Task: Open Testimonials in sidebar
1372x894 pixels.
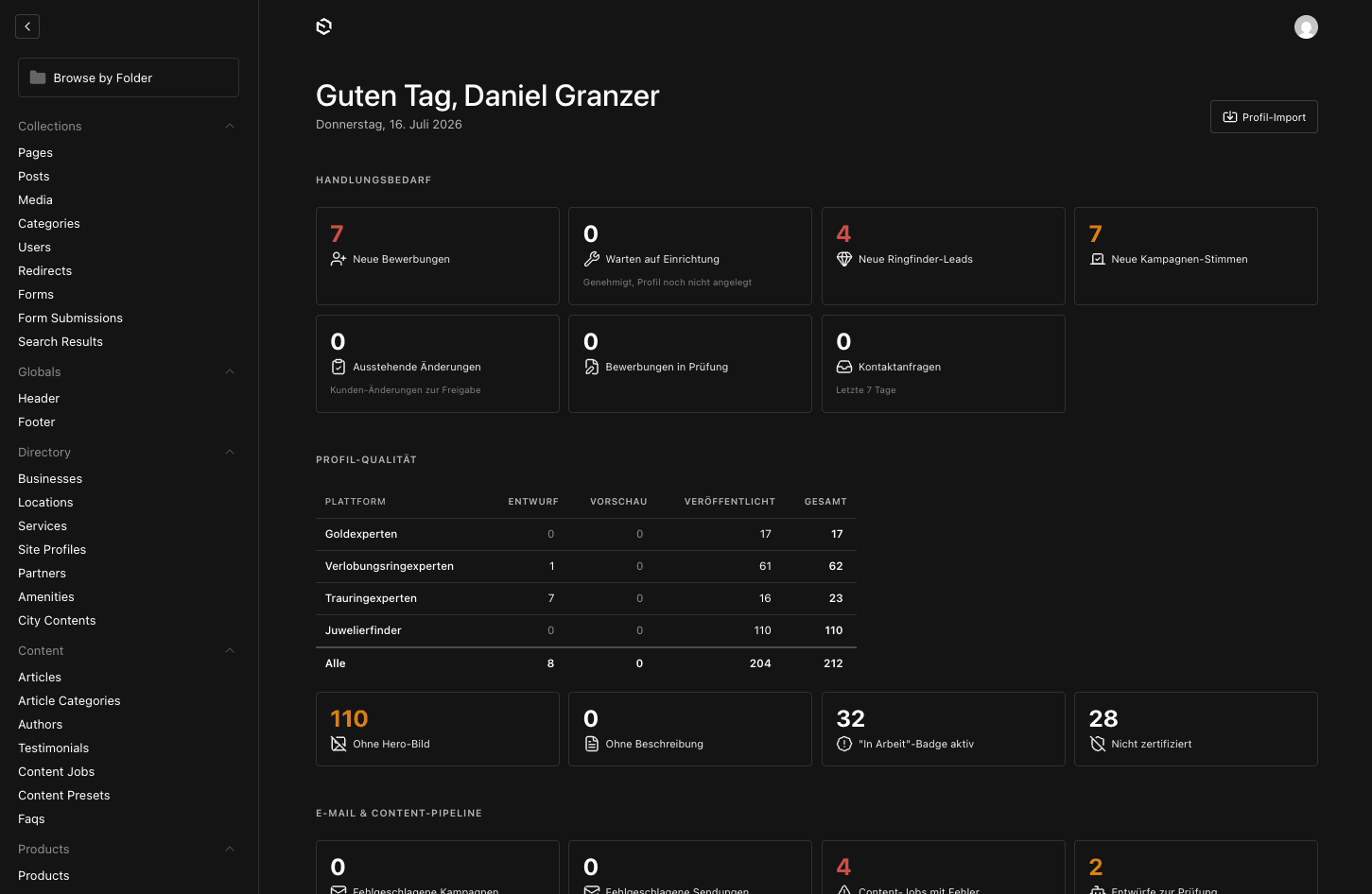Action: pyautogui.click(x=53, y=748)
